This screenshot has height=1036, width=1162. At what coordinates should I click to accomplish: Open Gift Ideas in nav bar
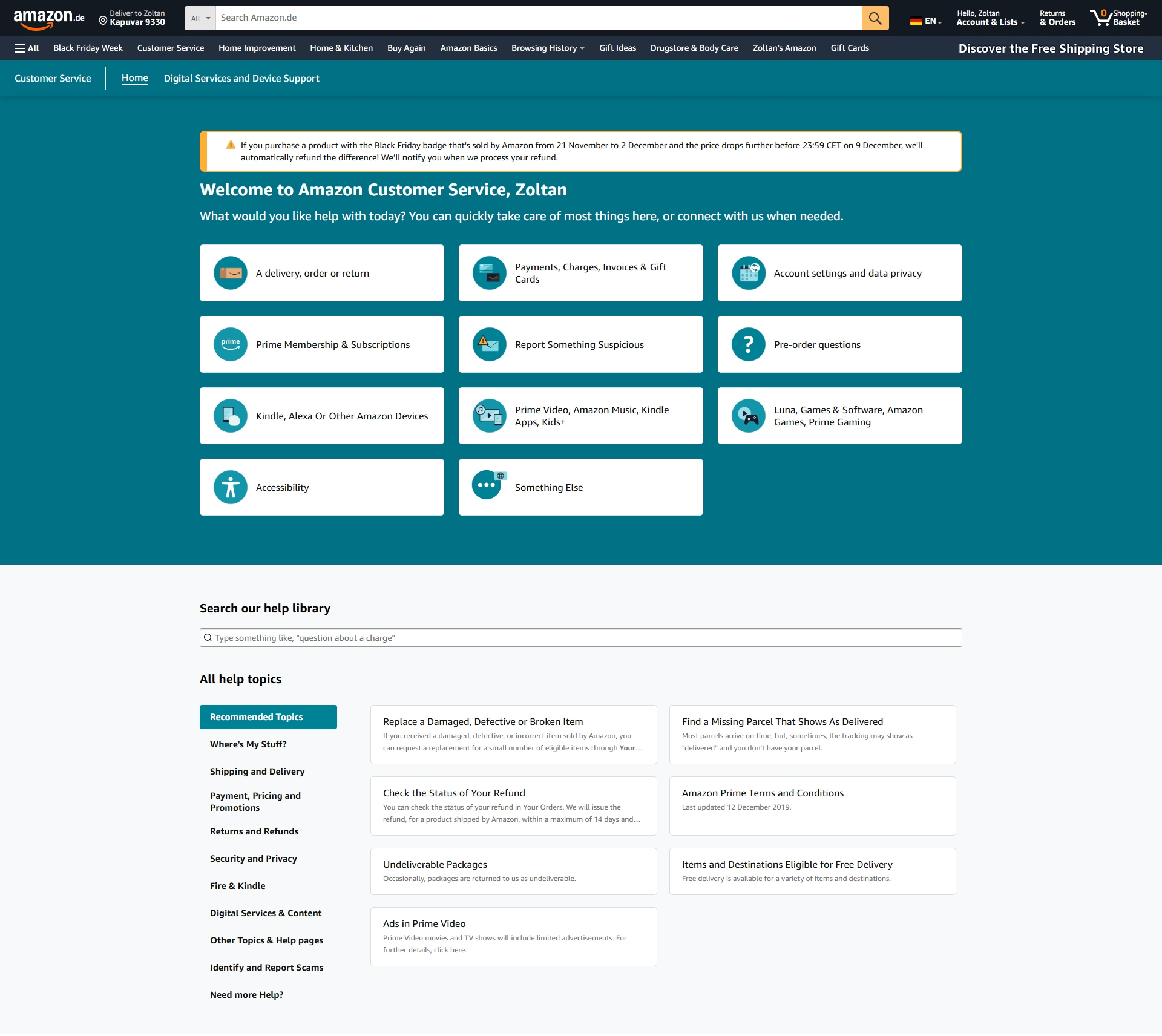pyautogui.click(x=617, y=48)
